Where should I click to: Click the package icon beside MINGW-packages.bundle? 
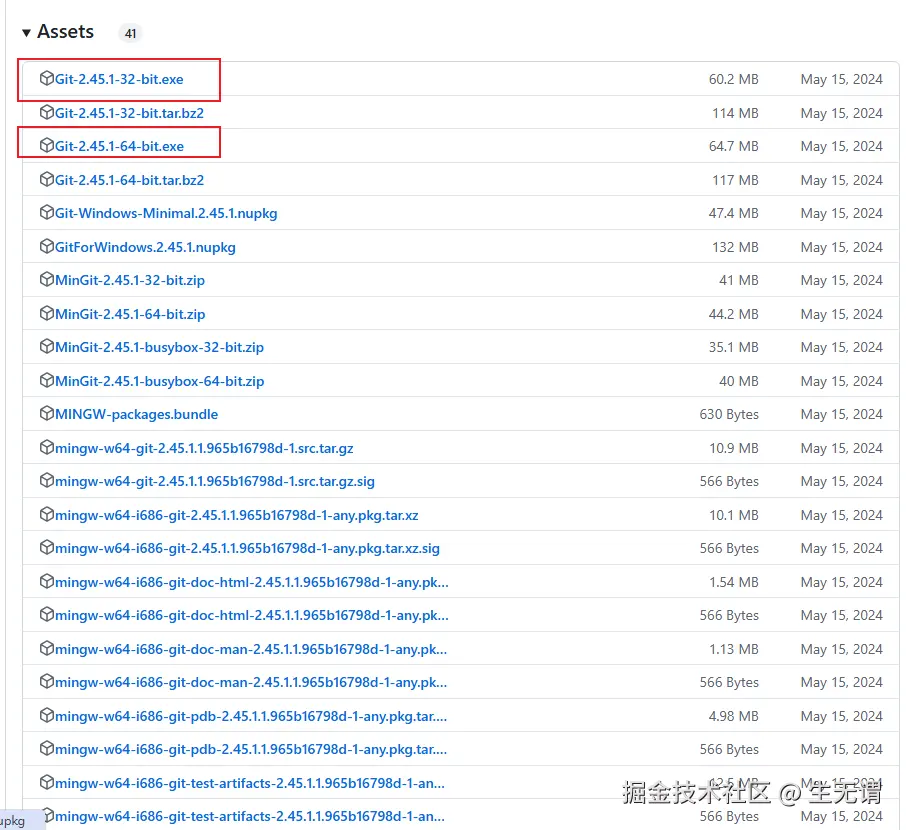click(47, 413)
